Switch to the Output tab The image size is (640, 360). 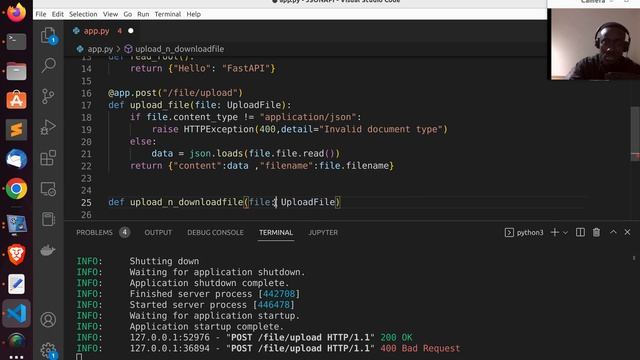pos(158,232)
